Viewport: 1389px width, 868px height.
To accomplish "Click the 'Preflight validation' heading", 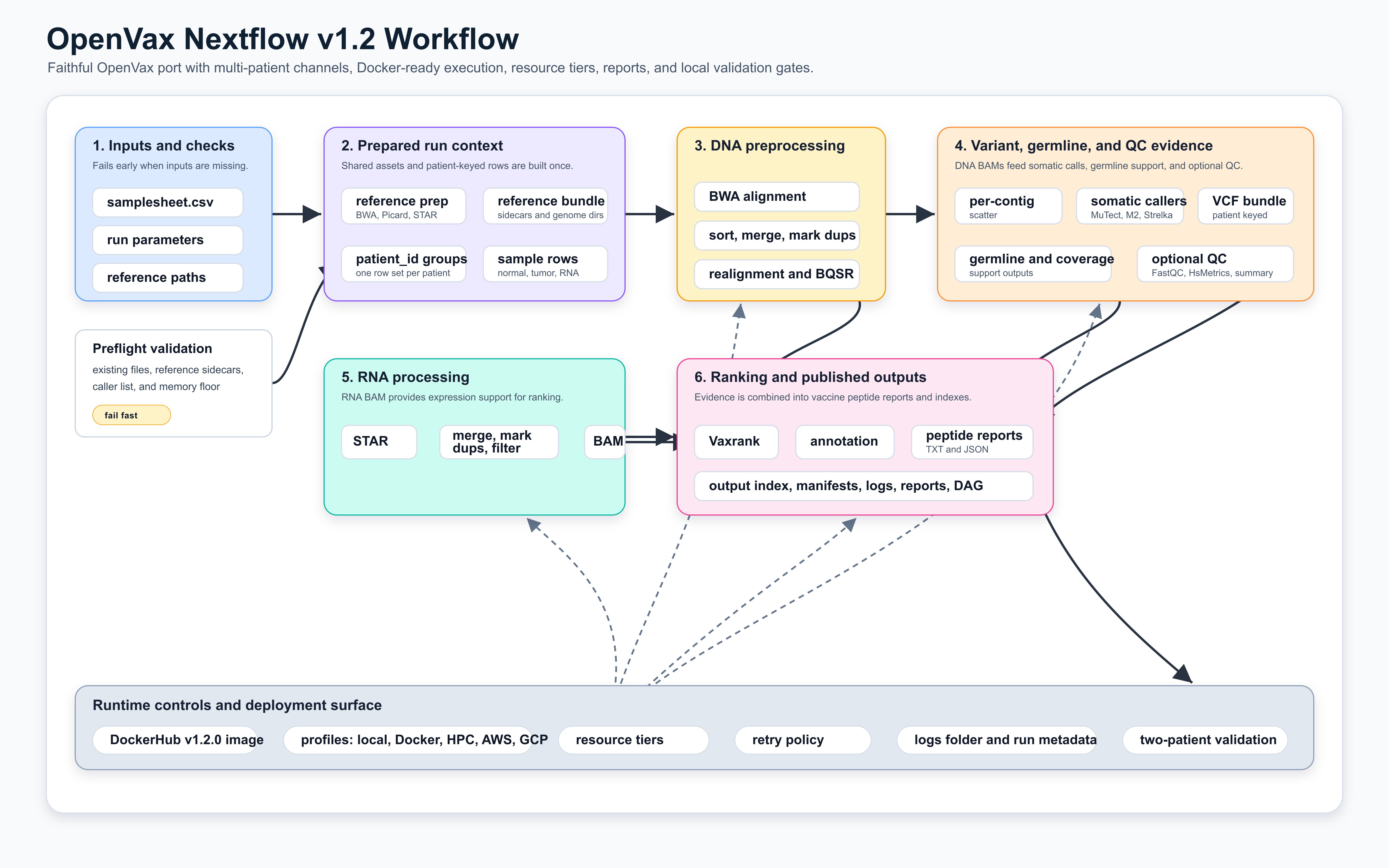I will pyautogui.click(x=152, y=348).
